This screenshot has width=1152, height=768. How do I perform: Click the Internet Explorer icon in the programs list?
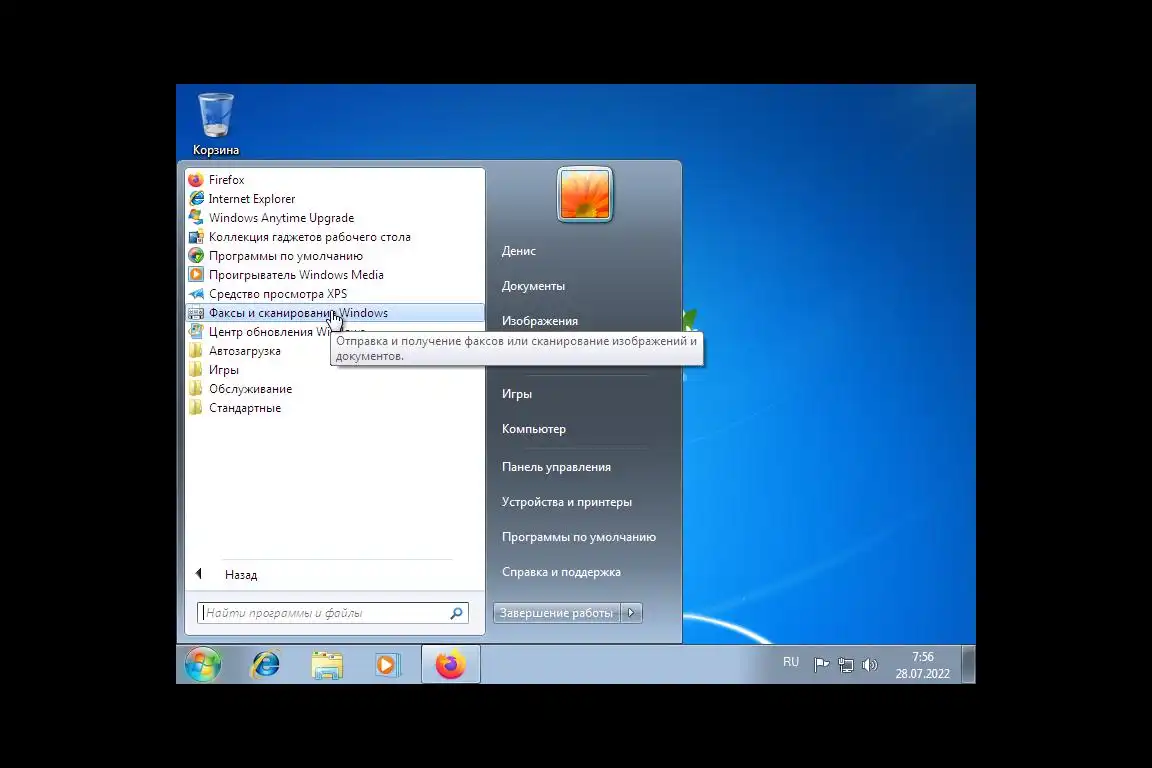coord(195,199)
